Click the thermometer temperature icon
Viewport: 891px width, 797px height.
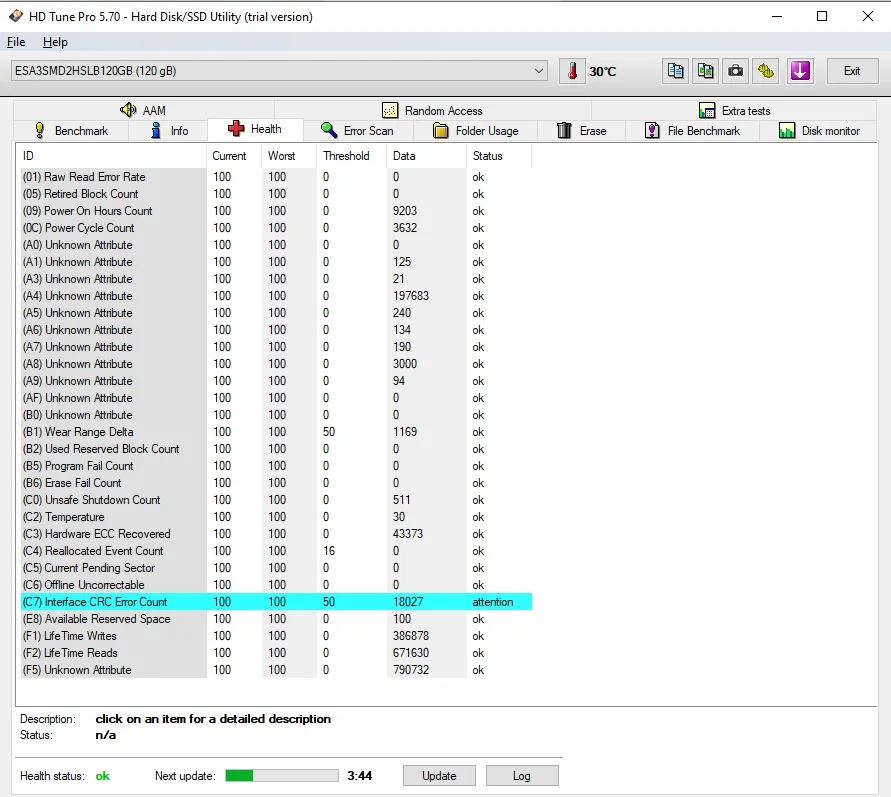[x=572, y=71]
